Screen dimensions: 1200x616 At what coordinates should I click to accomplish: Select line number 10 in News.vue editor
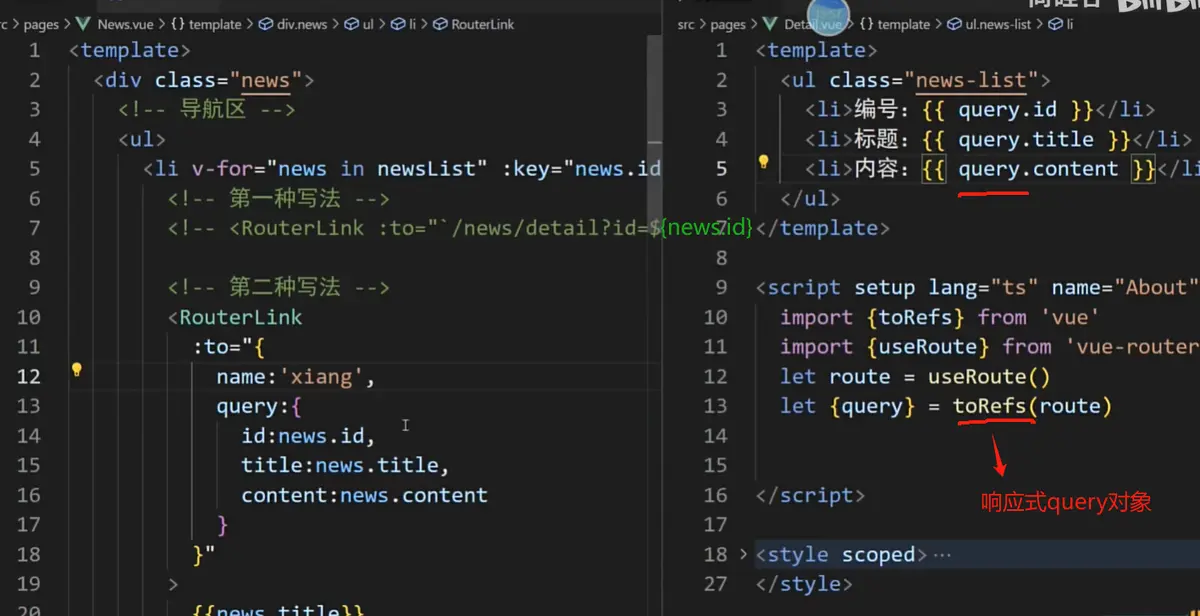(x=29, y=317)
